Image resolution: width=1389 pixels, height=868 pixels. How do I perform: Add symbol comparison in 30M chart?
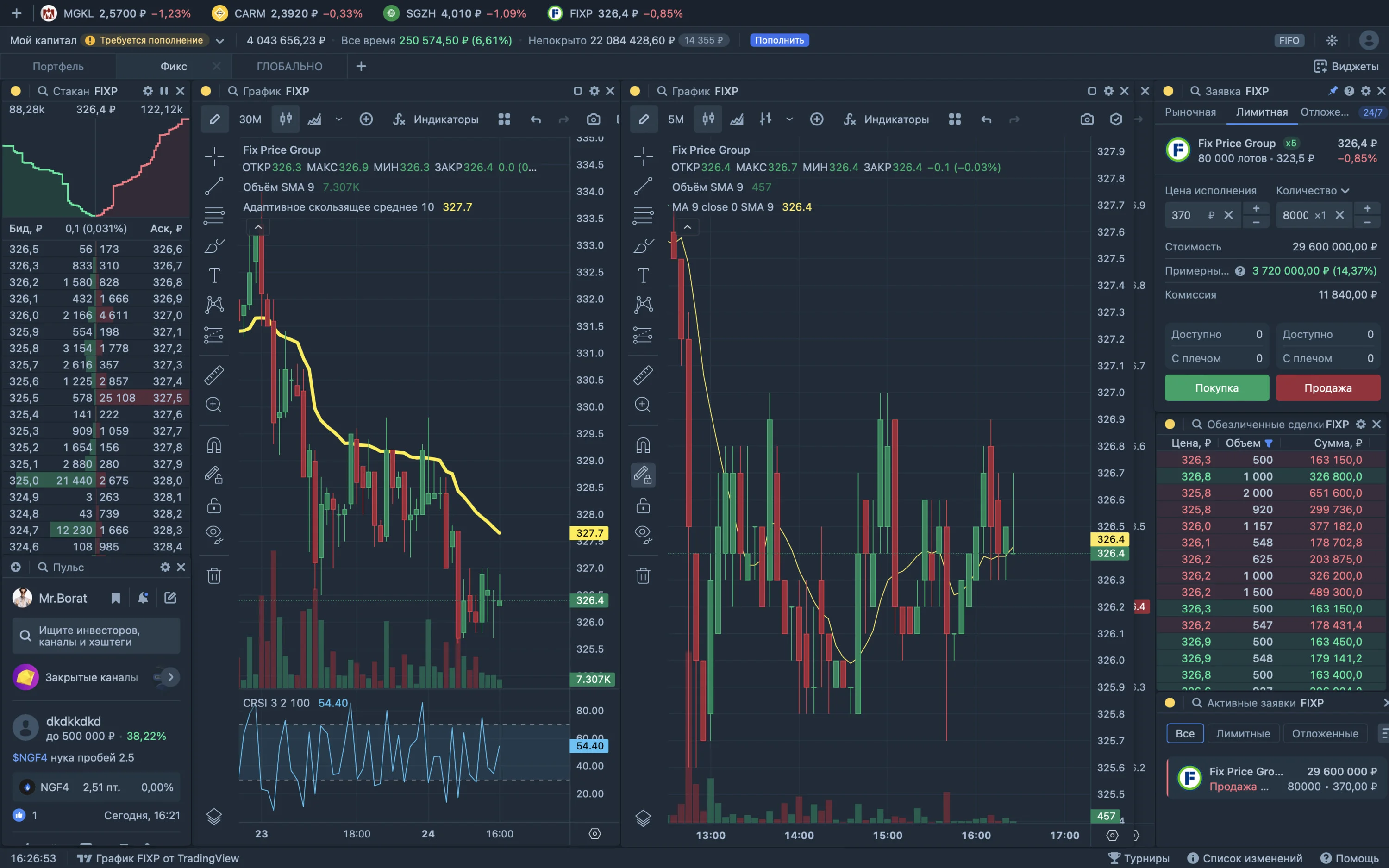pos(366,119)
